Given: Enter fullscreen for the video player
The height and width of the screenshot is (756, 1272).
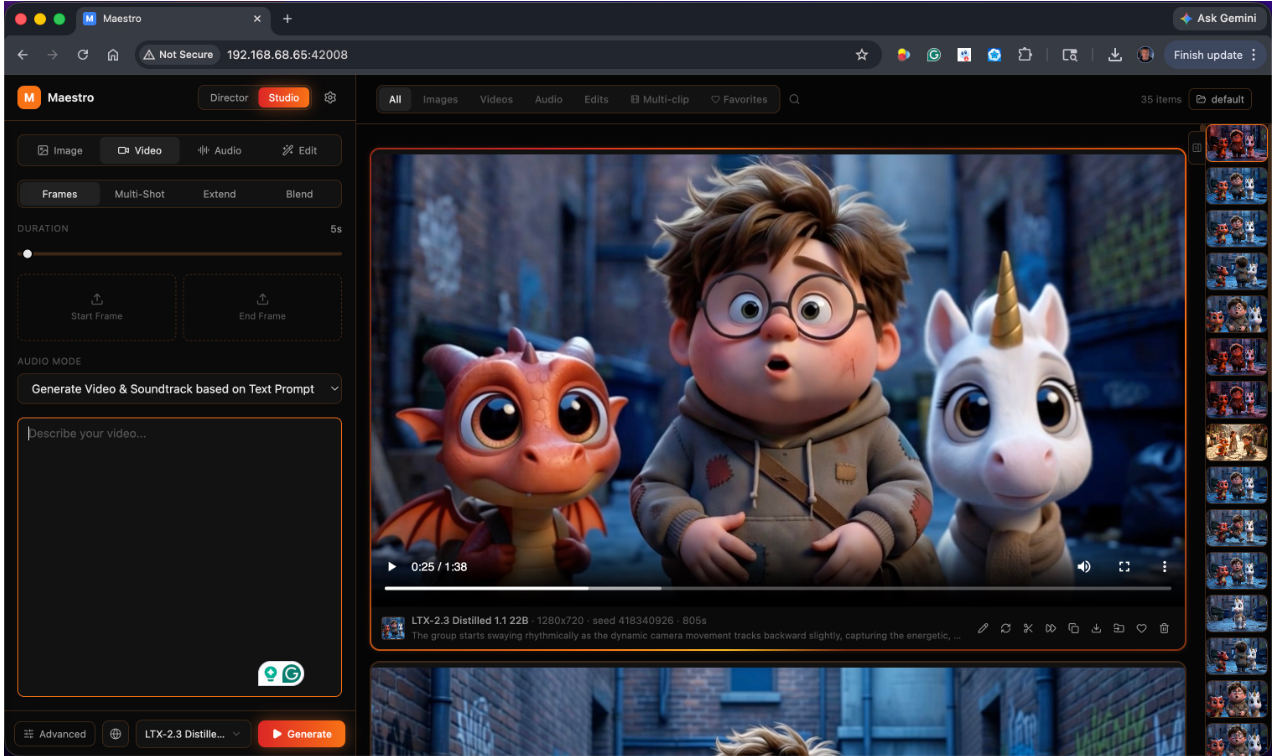Looking at the screenshot, I should 1124,566.
